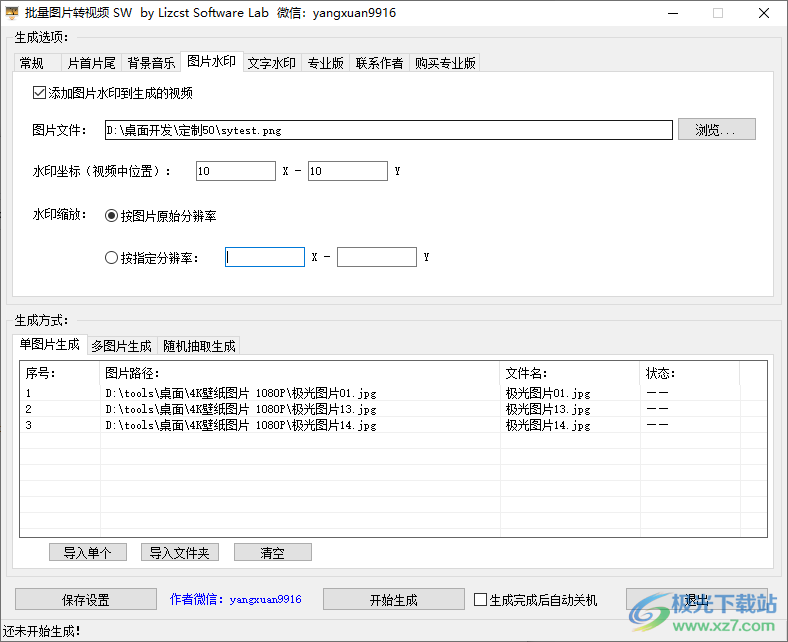Minimize the window

tap(673, 13)
